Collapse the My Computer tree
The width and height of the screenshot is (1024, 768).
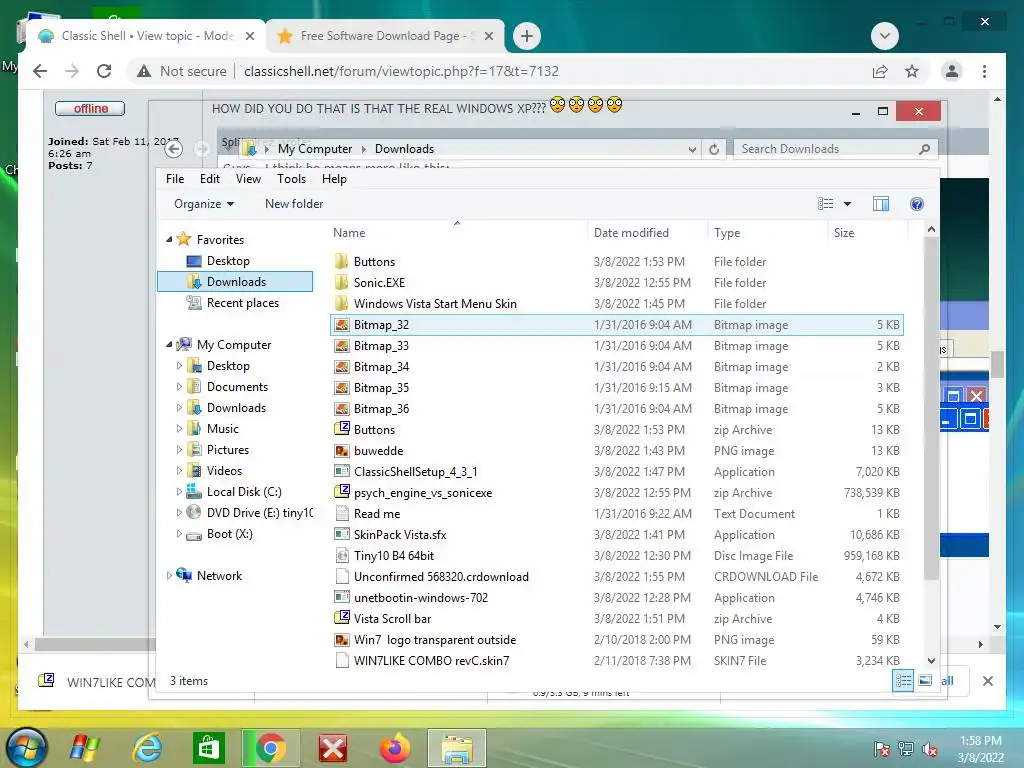[169, 345]
